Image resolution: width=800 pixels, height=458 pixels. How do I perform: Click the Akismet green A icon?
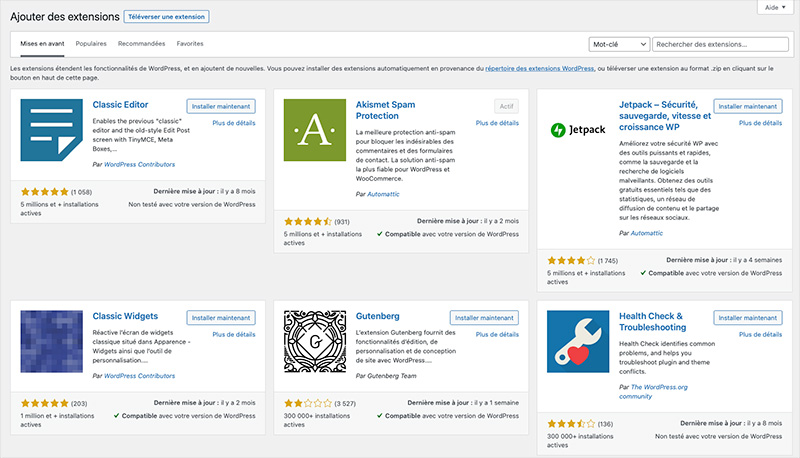click(x=315, y=130)
